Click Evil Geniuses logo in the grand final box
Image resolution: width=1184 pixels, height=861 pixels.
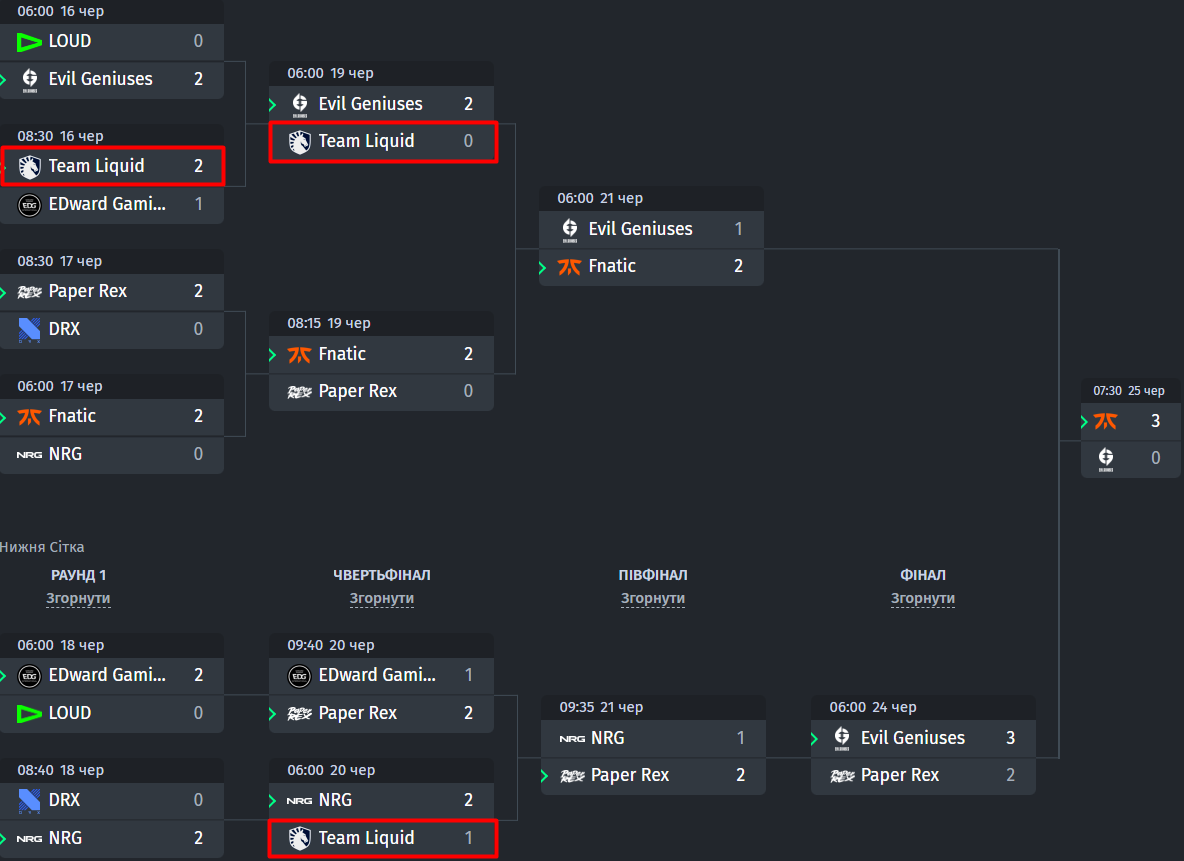pos(1105,458)
